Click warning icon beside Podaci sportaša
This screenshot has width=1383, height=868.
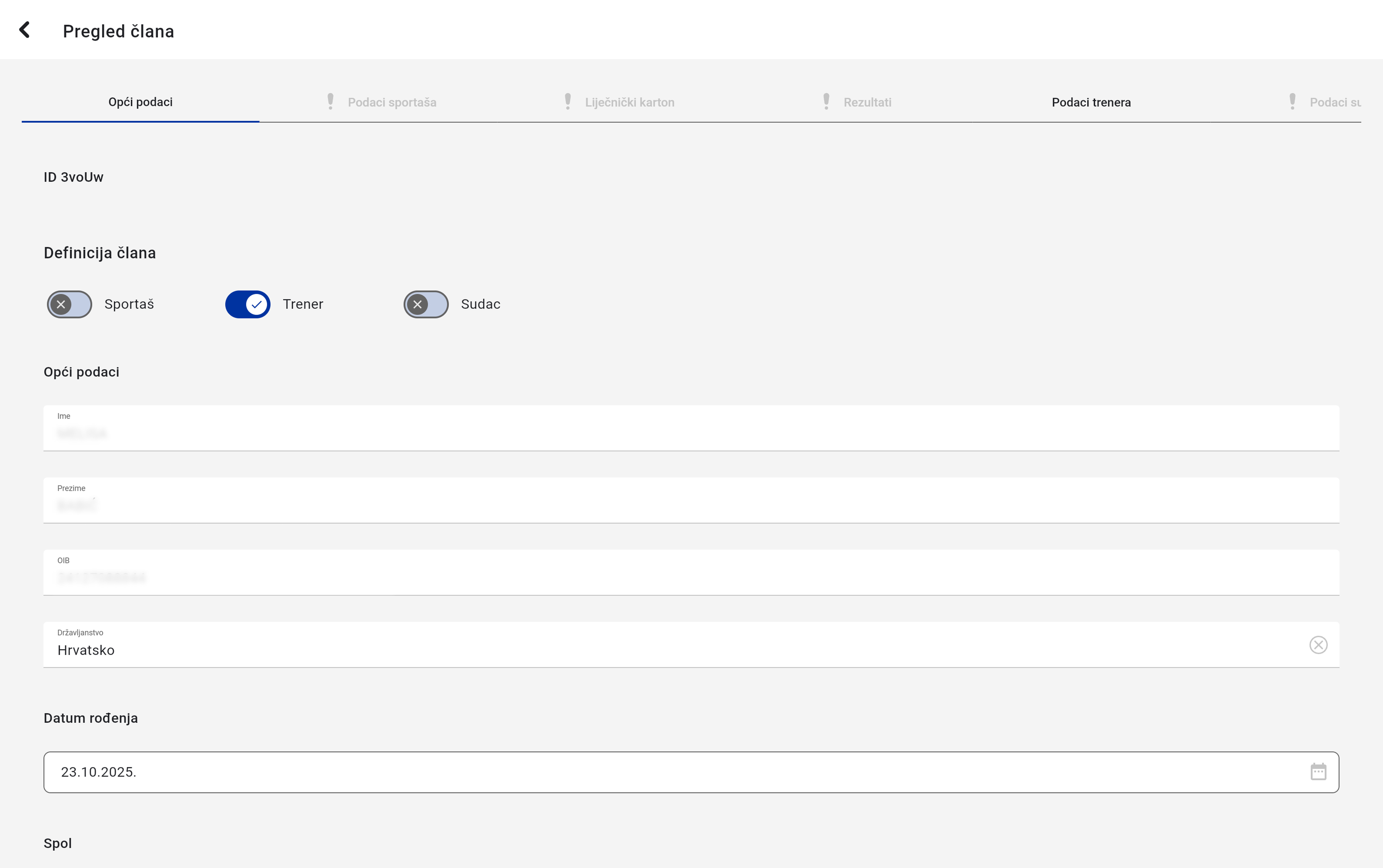[x=330, y=102]
